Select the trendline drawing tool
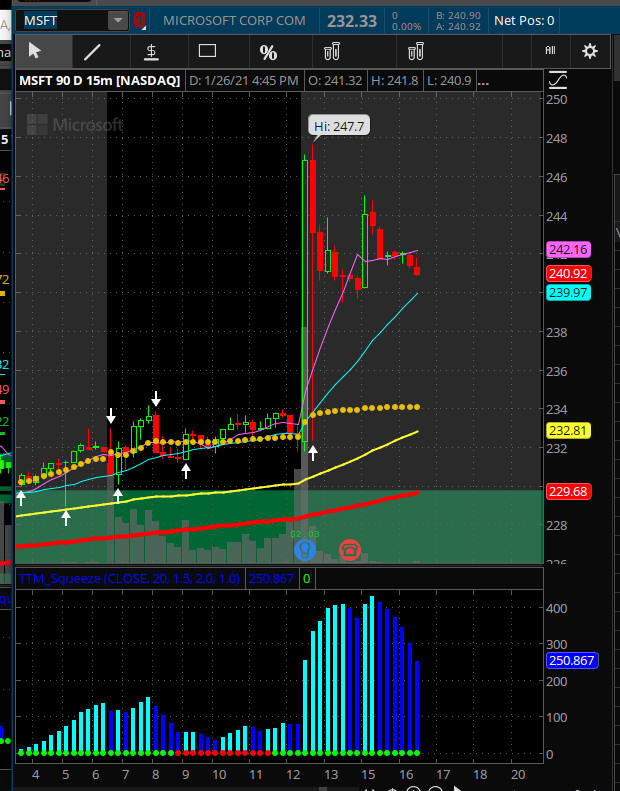 92,51
